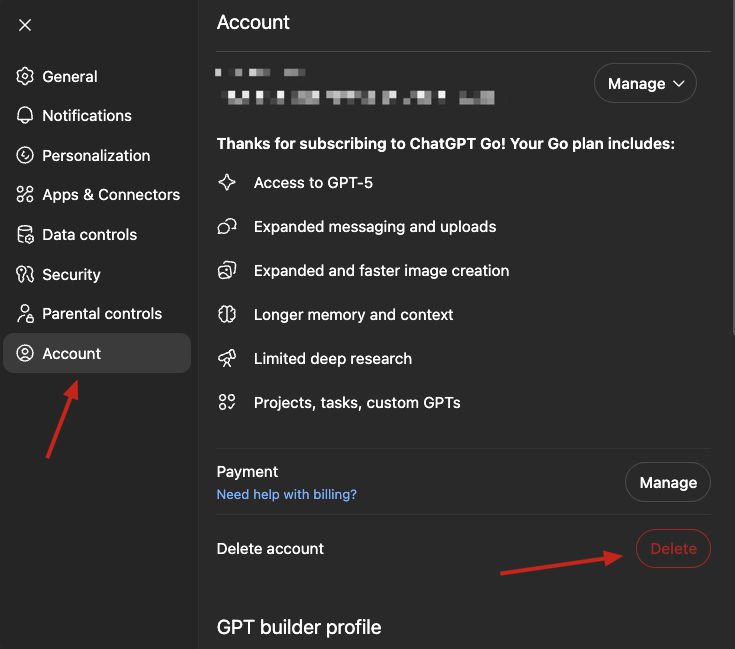The image size is (735, 649).
Task: Click the 'Payment' label
Action: (247, 471)
